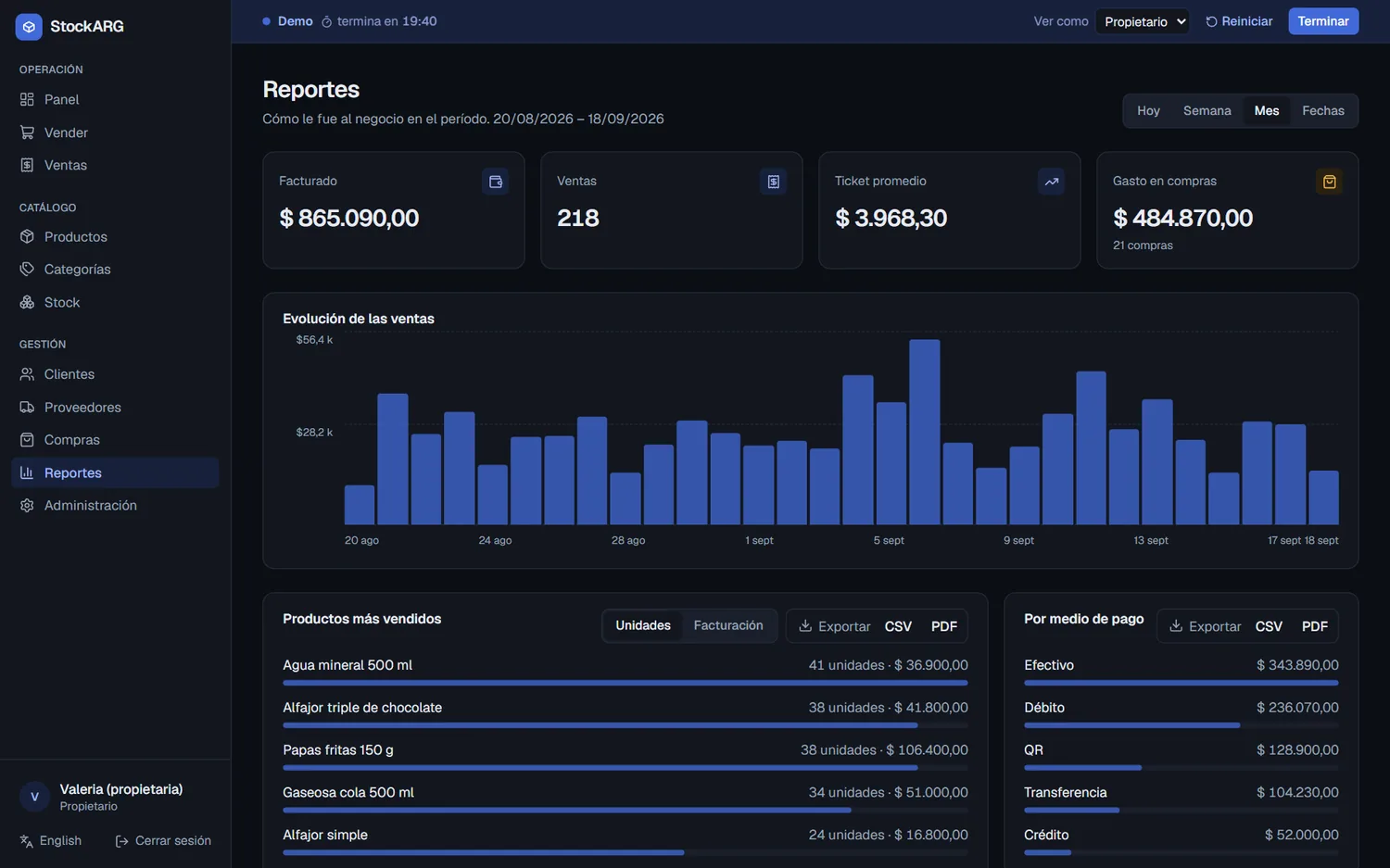Open Productos in the catalog section
The width and height of the screenshot is (1390, 868).
coord(115,236)
